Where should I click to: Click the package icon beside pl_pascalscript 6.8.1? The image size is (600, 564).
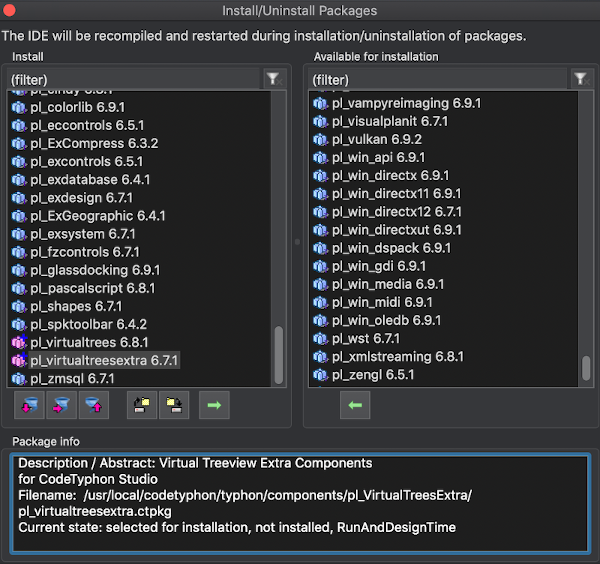pyautogui.click(x=19, y=289)
